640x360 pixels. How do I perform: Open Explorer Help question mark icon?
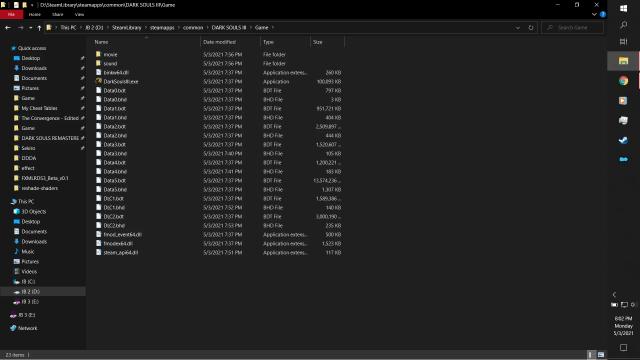(603, 14)
